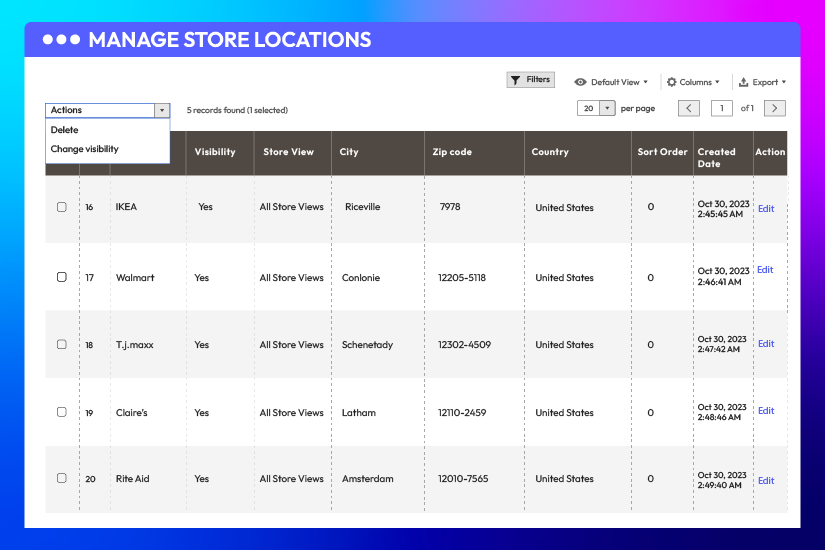This screenshot has width=825, height=550.
Task: Select the Claire's row checkbox
Action: coord(62,412)
